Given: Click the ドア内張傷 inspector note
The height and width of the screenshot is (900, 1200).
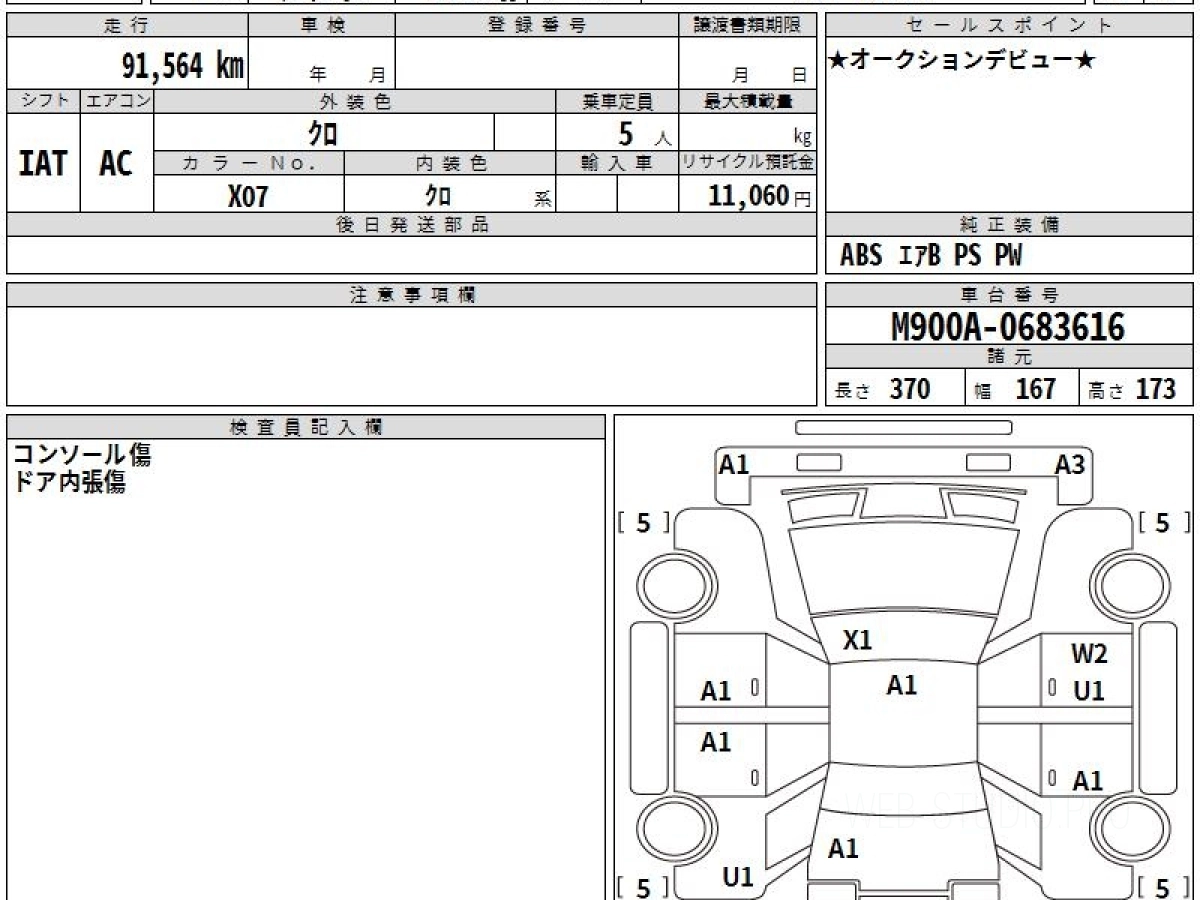Looking at the screenshot, I should pos(68,483).
